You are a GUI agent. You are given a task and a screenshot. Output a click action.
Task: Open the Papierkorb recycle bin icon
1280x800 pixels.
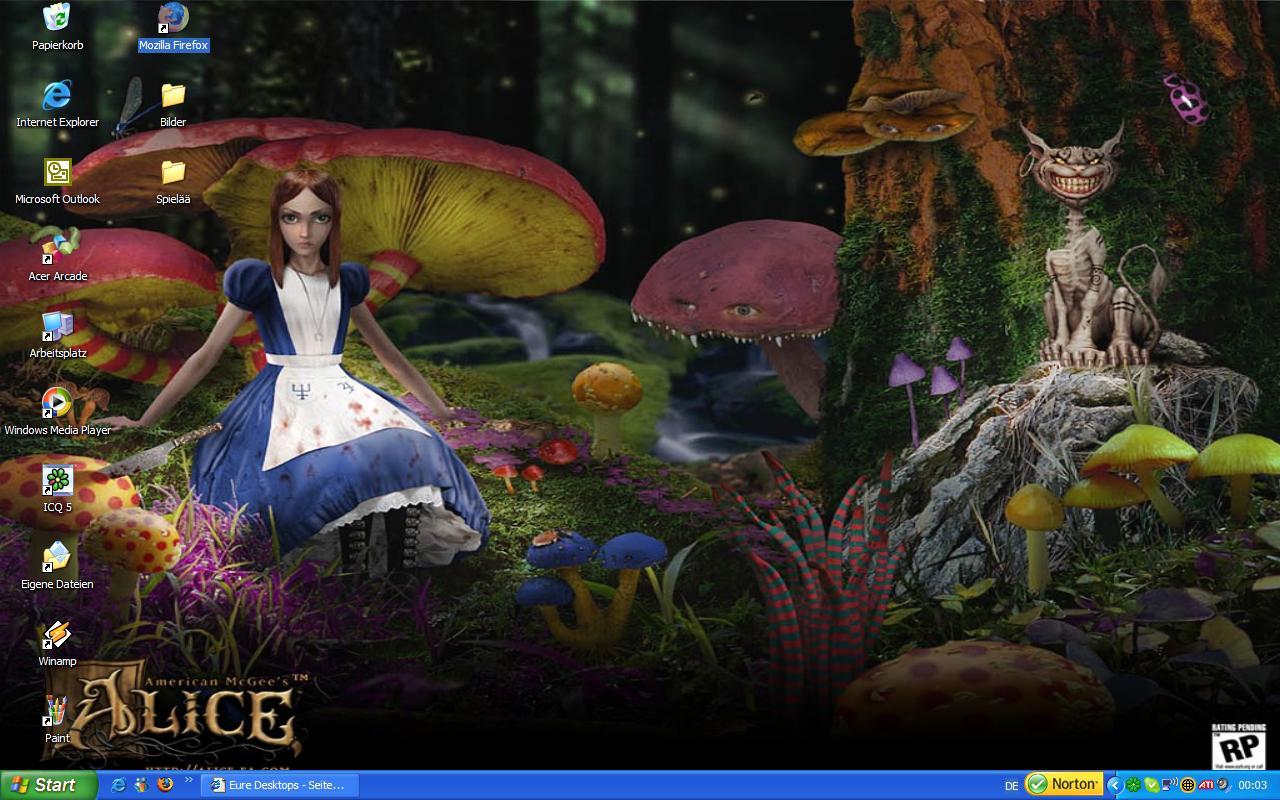click(57, 27)
